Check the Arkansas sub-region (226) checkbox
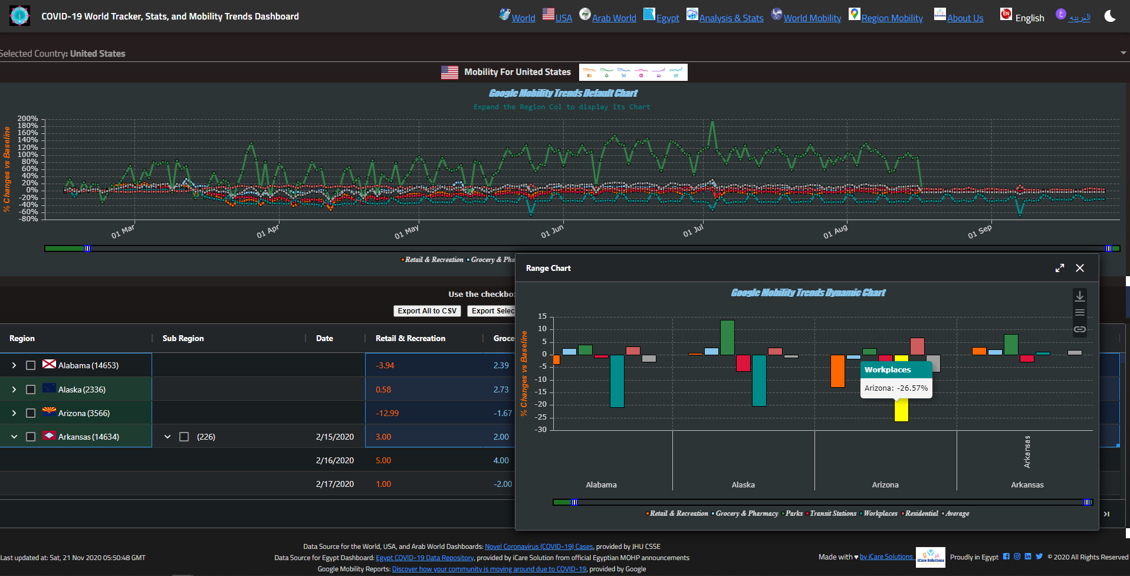 [x=184, y=436]
